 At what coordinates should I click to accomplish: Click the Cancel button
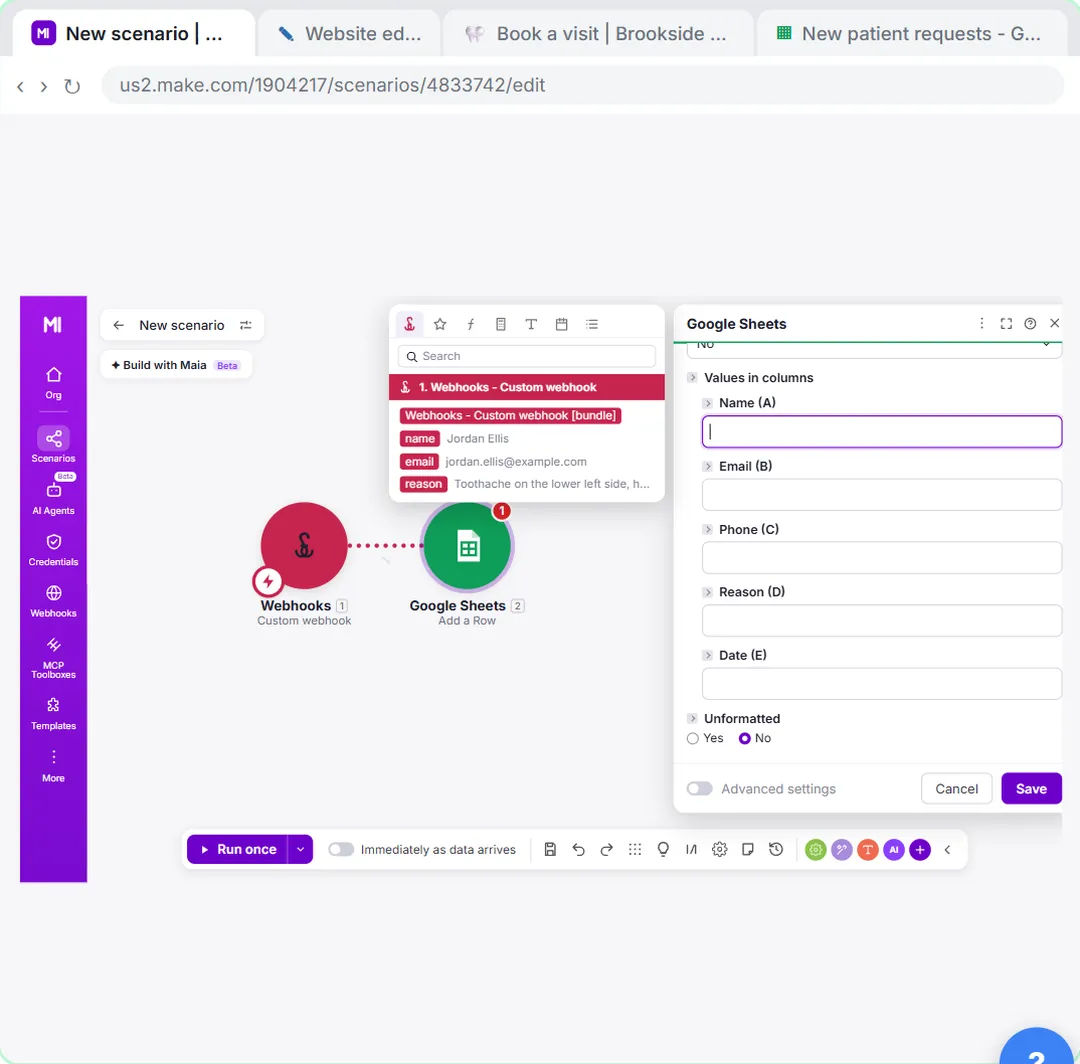956,789
